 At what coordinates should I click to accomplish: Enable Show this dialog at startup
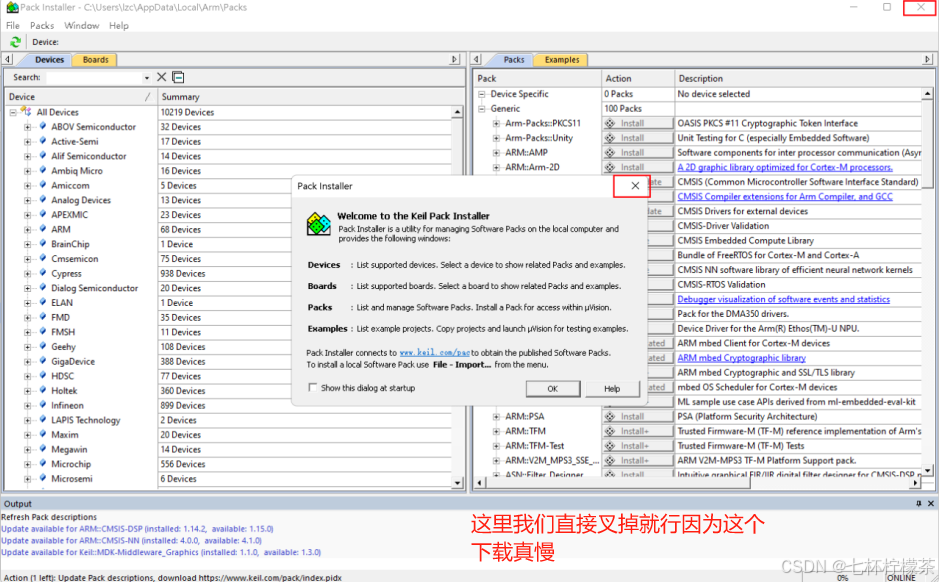tap(313, 387)
